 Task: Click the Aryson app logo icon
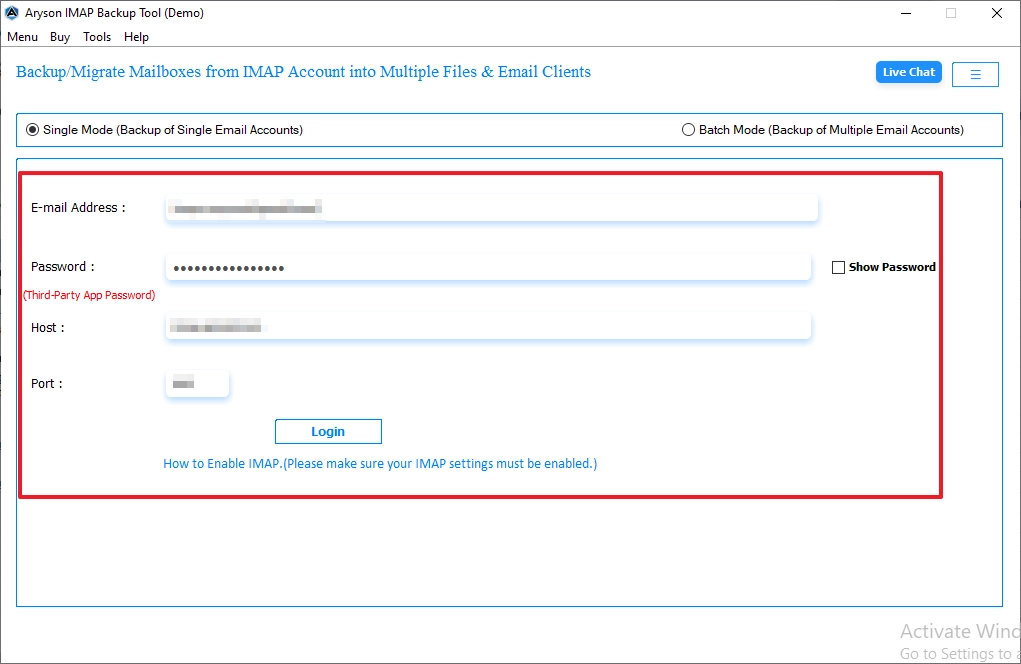coord(12,13)
